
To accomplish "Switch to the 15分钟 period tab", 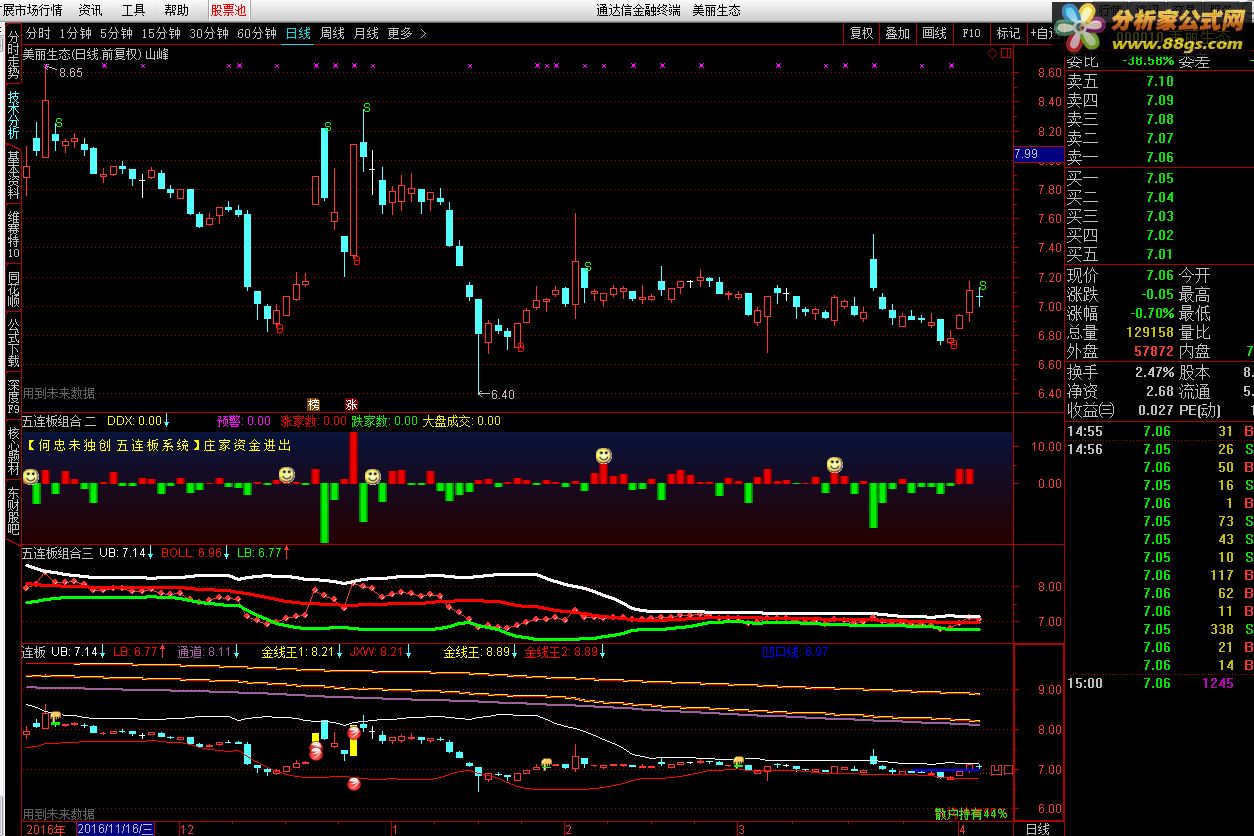I will coord(161,33).
